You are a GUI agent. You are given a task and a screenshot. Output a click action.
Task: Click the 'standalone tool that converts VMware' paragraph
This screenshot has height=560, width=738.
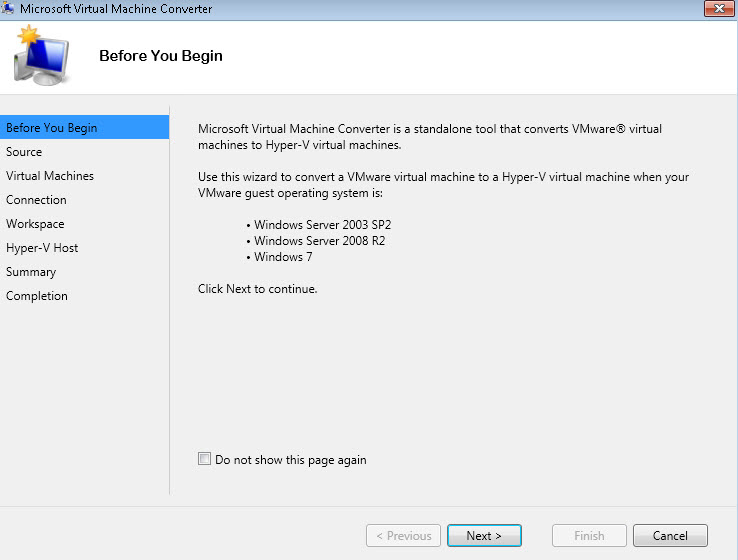[430, 136]
